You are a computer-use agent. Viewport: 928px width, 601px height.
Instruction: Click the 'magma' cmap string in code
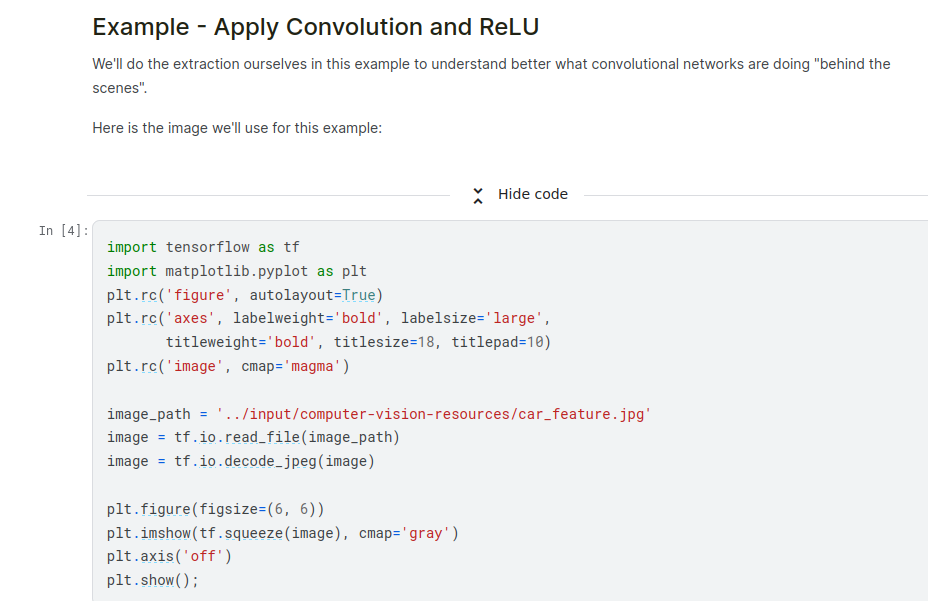tap(315, 366)
